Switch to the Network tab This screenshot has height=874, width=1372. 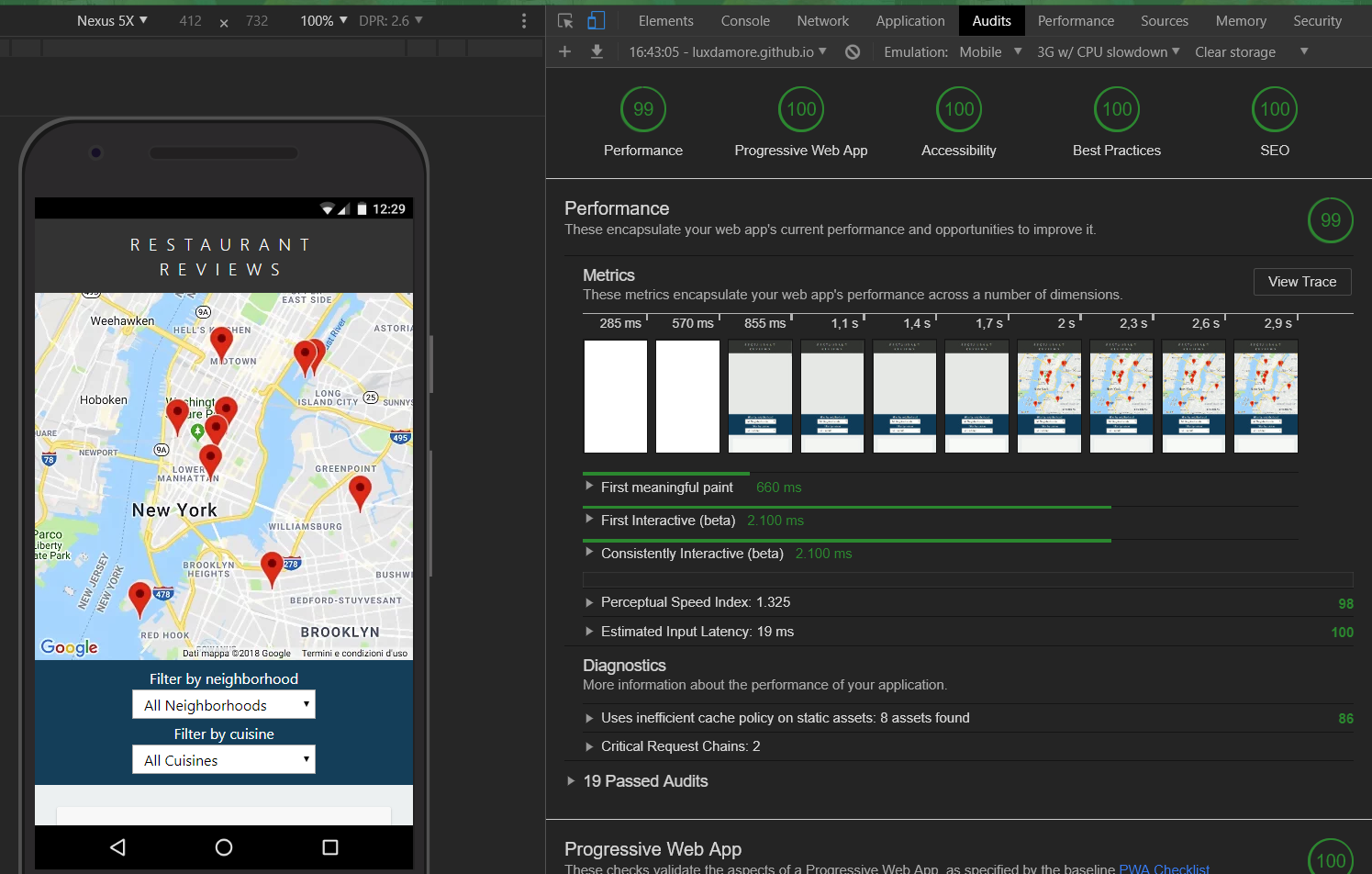coord(823,20)
